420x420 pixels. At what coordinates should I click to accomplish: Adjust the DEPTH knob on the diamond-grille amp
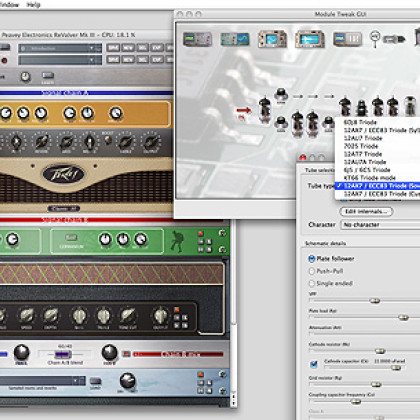51,315
